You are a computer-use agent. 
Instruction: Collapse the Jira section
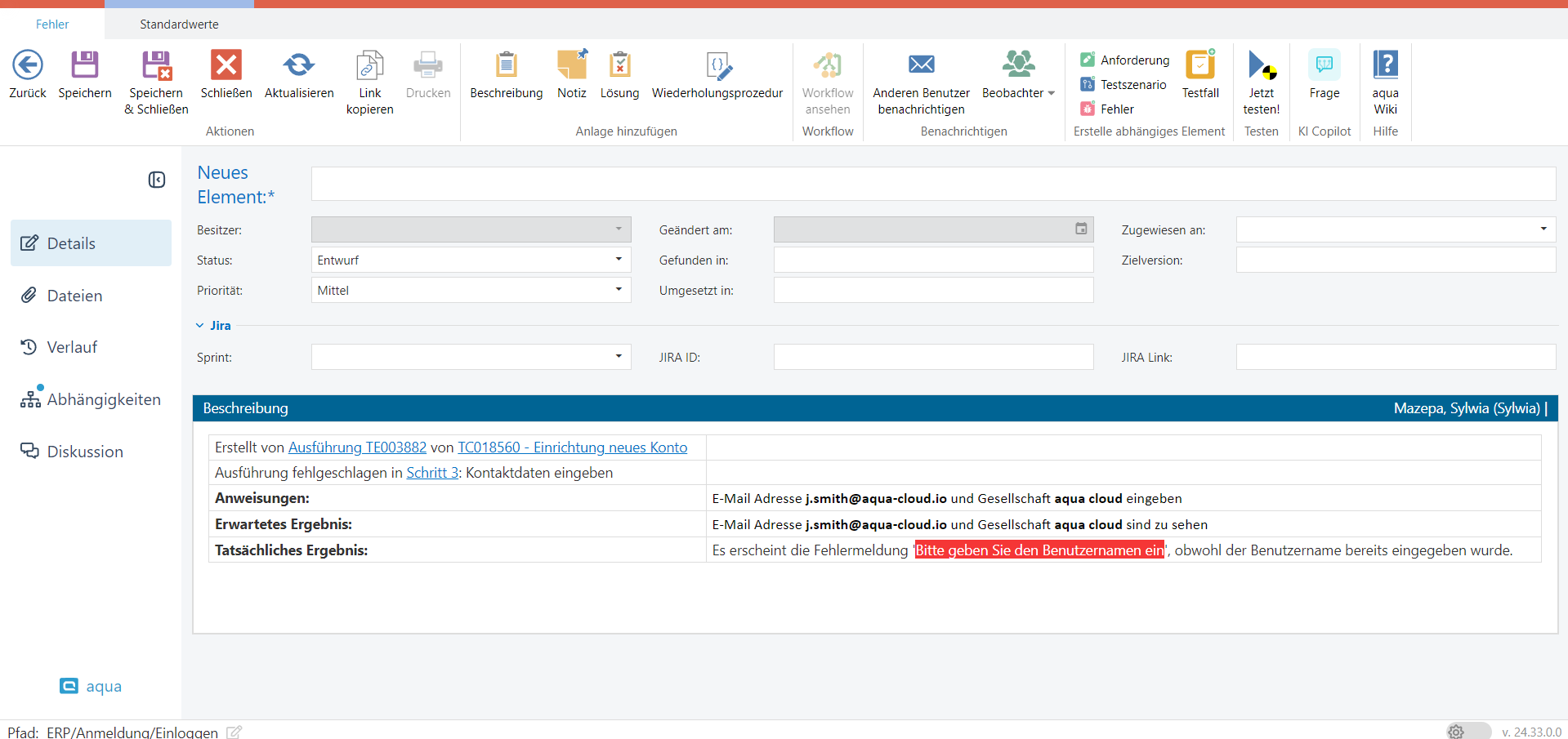click(x=200, y=325)
